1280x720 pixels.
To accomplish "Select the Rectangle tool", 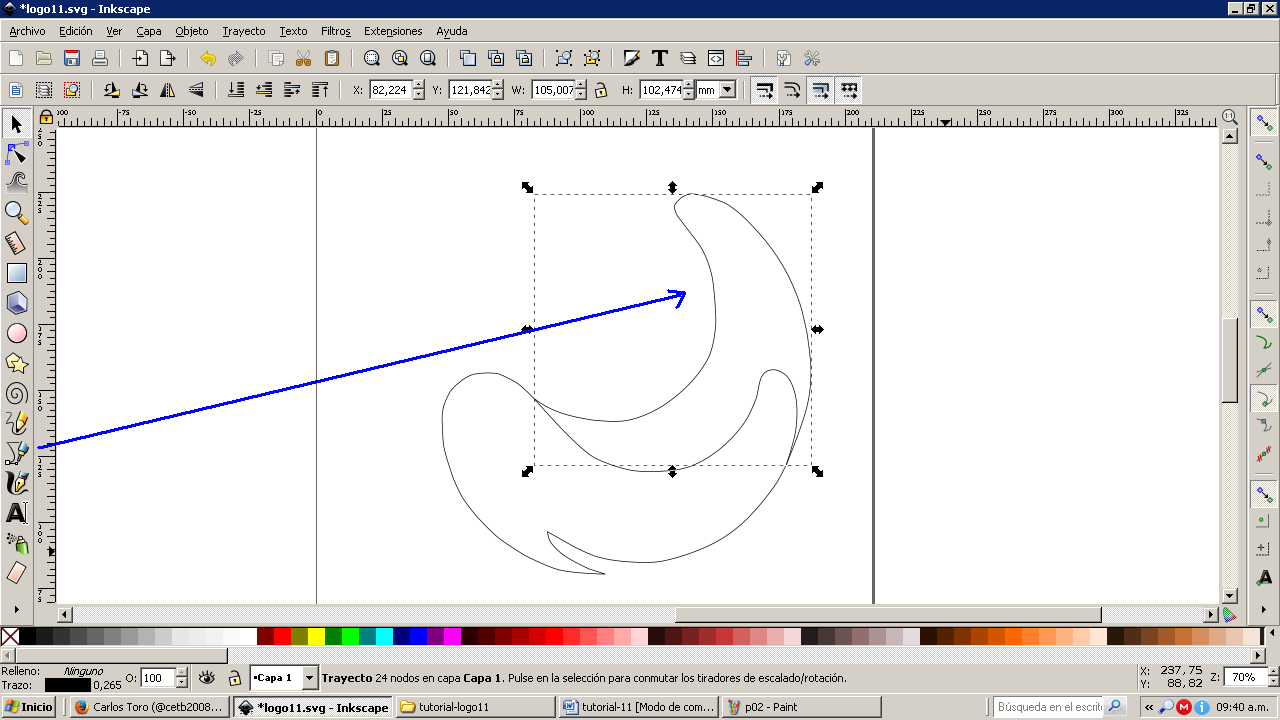I will (x=16, y=273).
